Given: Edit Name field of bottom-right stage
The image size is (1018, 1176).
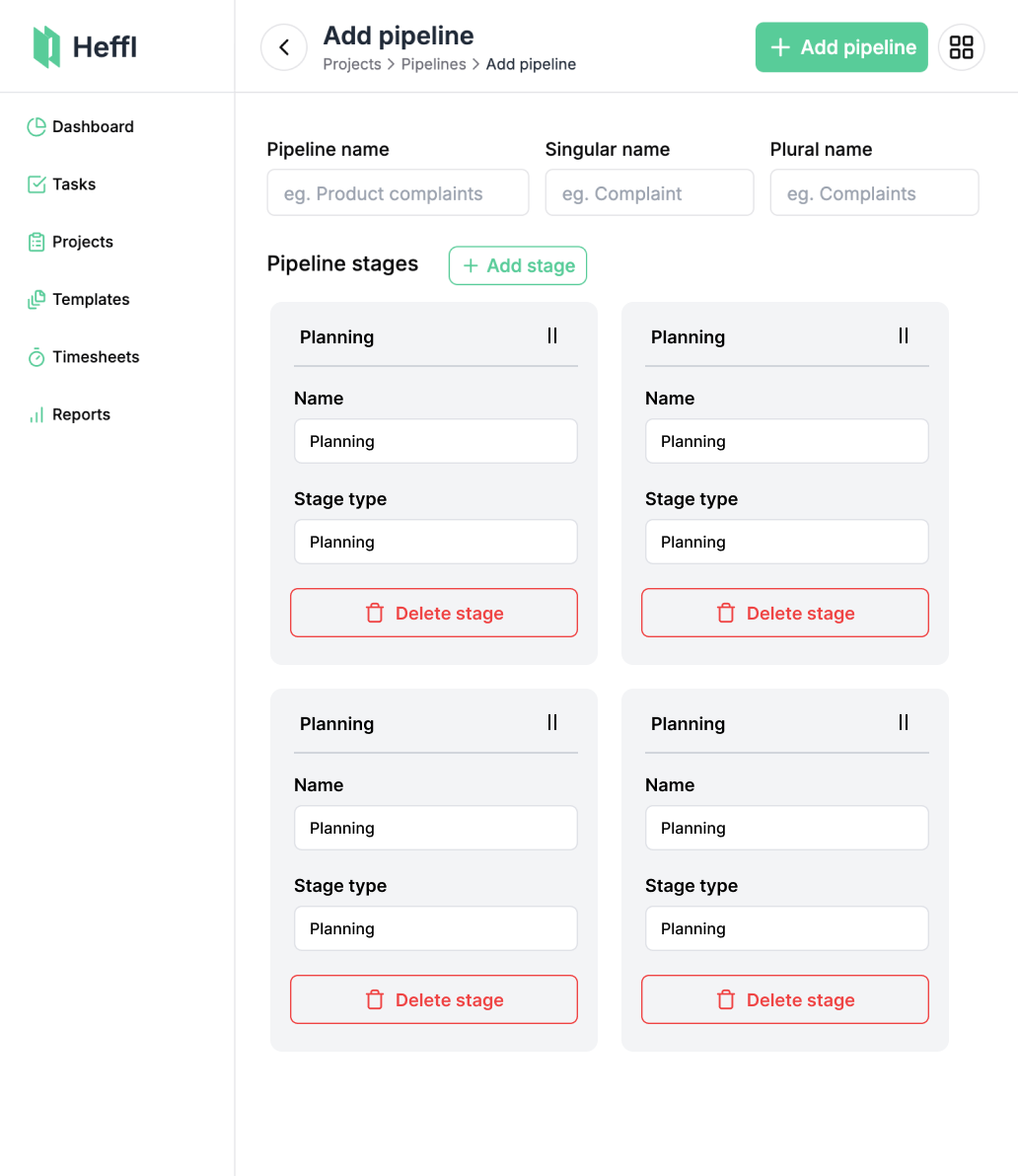Looking at the screenshot, I should pos(787,828).
